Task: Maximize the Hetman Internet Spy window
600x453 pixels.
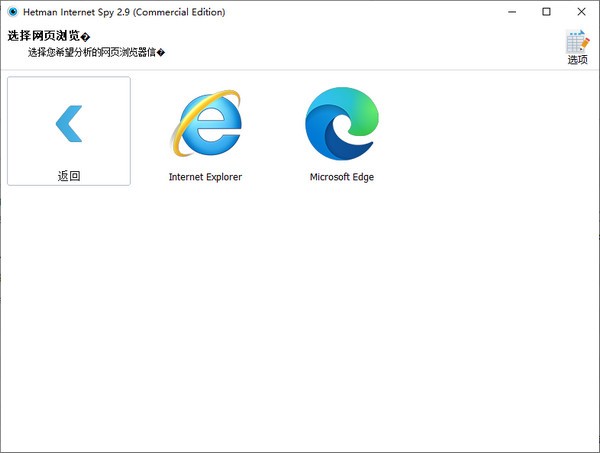Action: click(546, 12)
